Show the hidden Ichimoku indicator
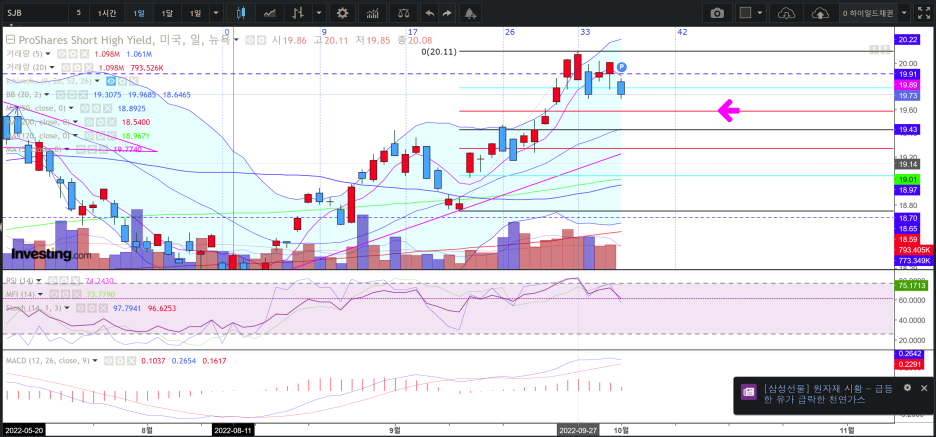The image size is (936, 437). pyautogui.click(x=110, y=81)
